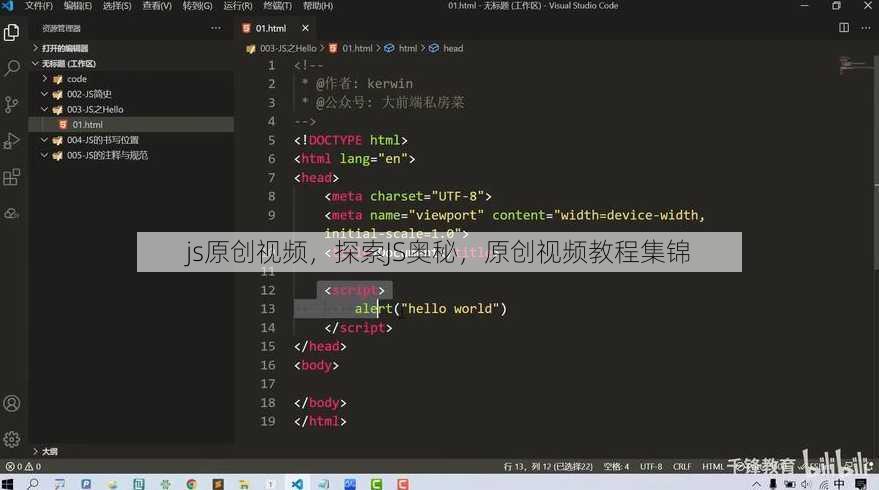Viewport: 879px width, 490px height.
Task: Open the Windows Start menu
Action: (x=7, y=484)
